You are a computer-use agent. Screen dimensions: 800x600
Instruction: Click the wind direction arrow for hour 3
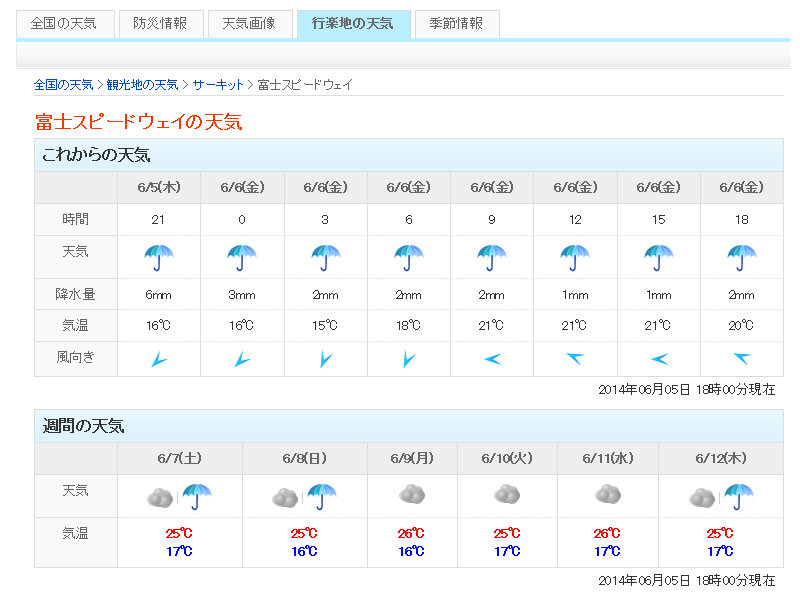pyautogui.click(x=325, y=359)
